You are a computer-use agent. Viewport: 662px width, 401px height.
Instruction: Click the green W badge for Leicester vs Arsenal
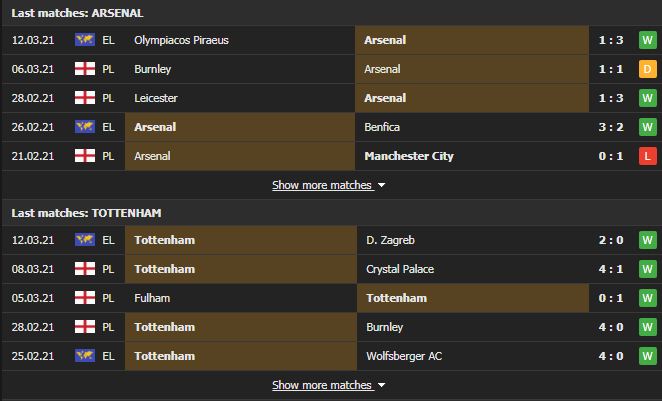click(648, 98)
